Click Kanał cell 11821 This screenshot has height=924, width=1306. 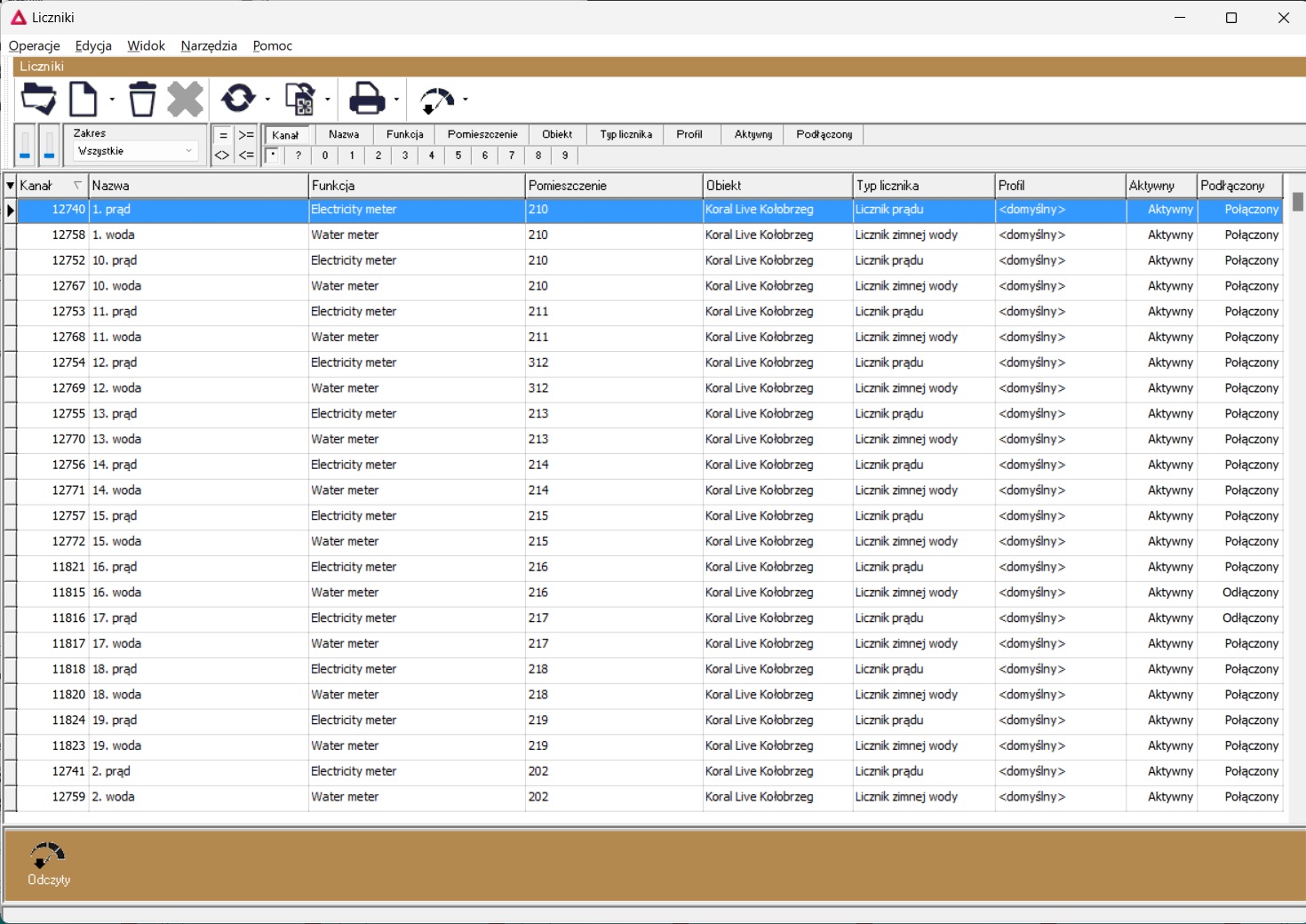53,567
